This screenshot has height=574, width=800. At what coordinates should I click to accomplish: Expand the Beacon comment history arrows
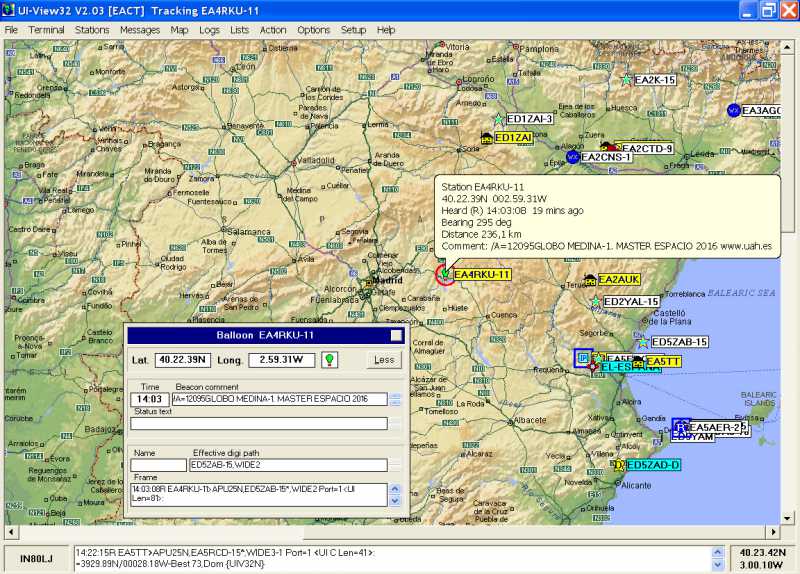[396, 399]
